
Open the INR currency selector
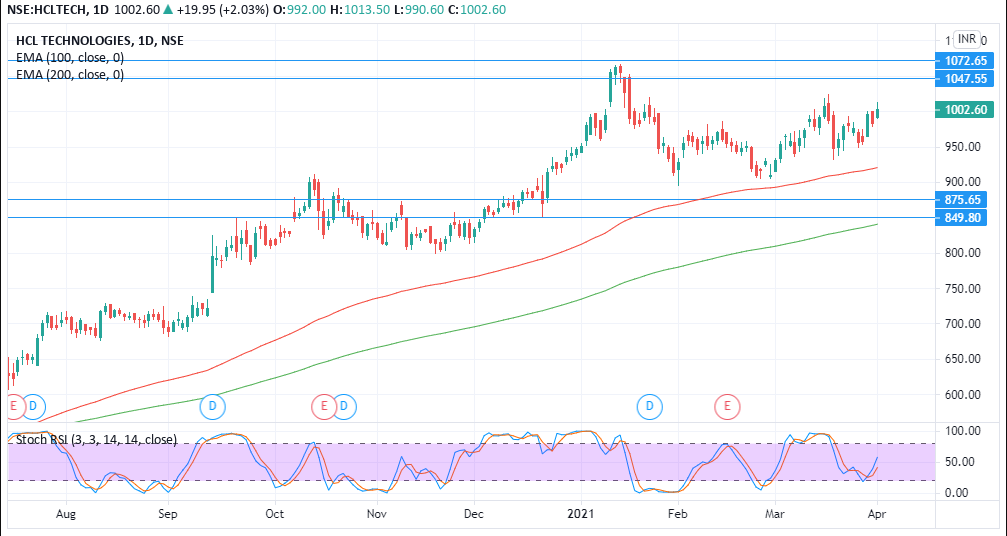966,39
